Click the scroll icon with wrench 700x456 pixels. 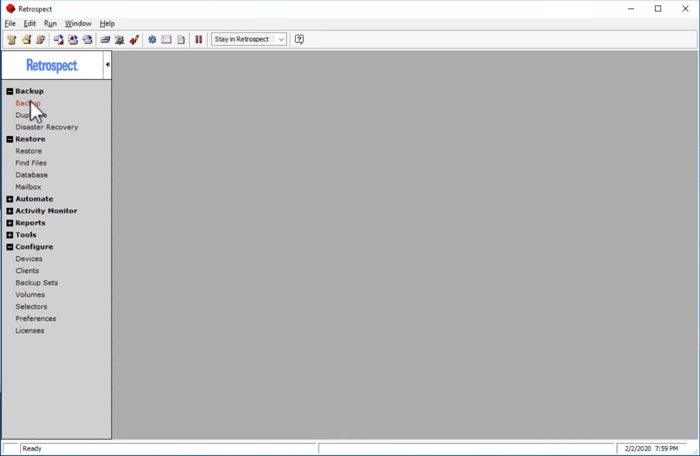pyautogui.click(x=41, y=39)
